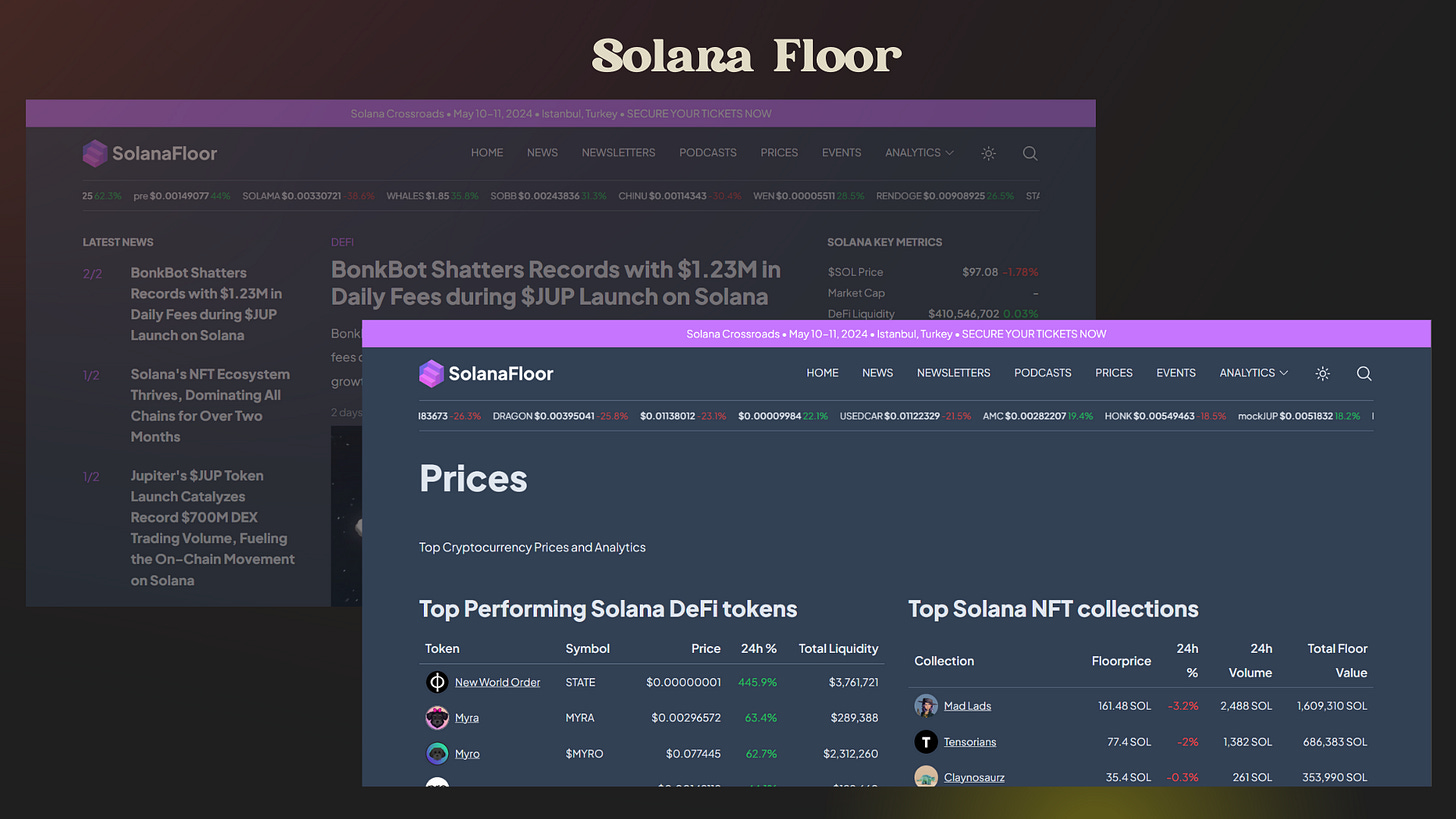Open PODCASTS in Prices window navigation

1042,373
